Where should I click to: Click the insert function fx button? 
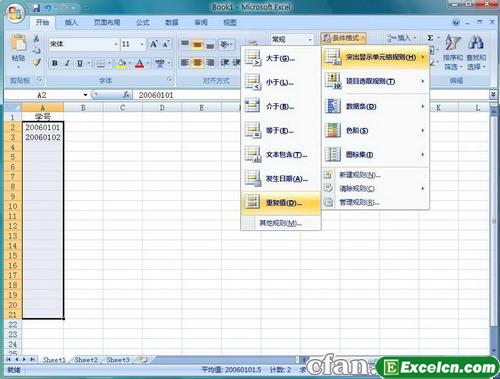126,95
